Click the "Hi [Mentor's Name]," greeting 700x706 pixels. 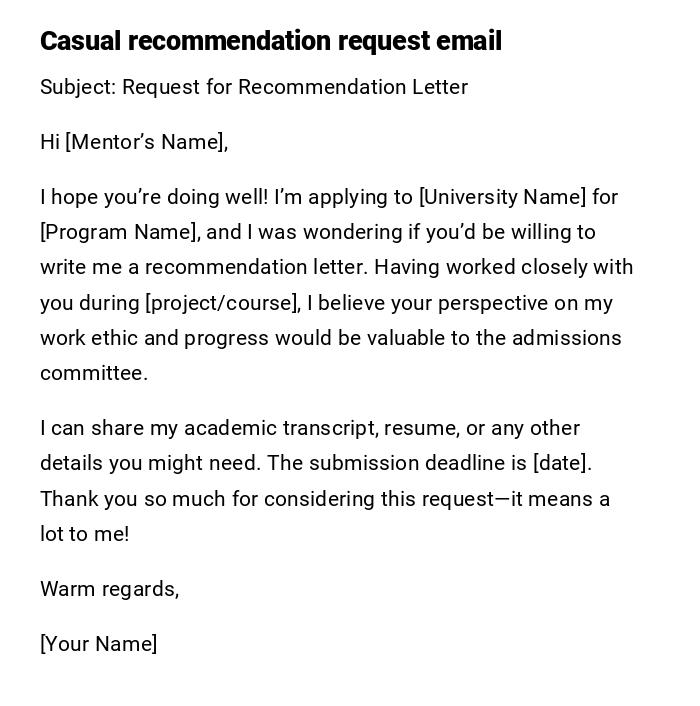134,142
